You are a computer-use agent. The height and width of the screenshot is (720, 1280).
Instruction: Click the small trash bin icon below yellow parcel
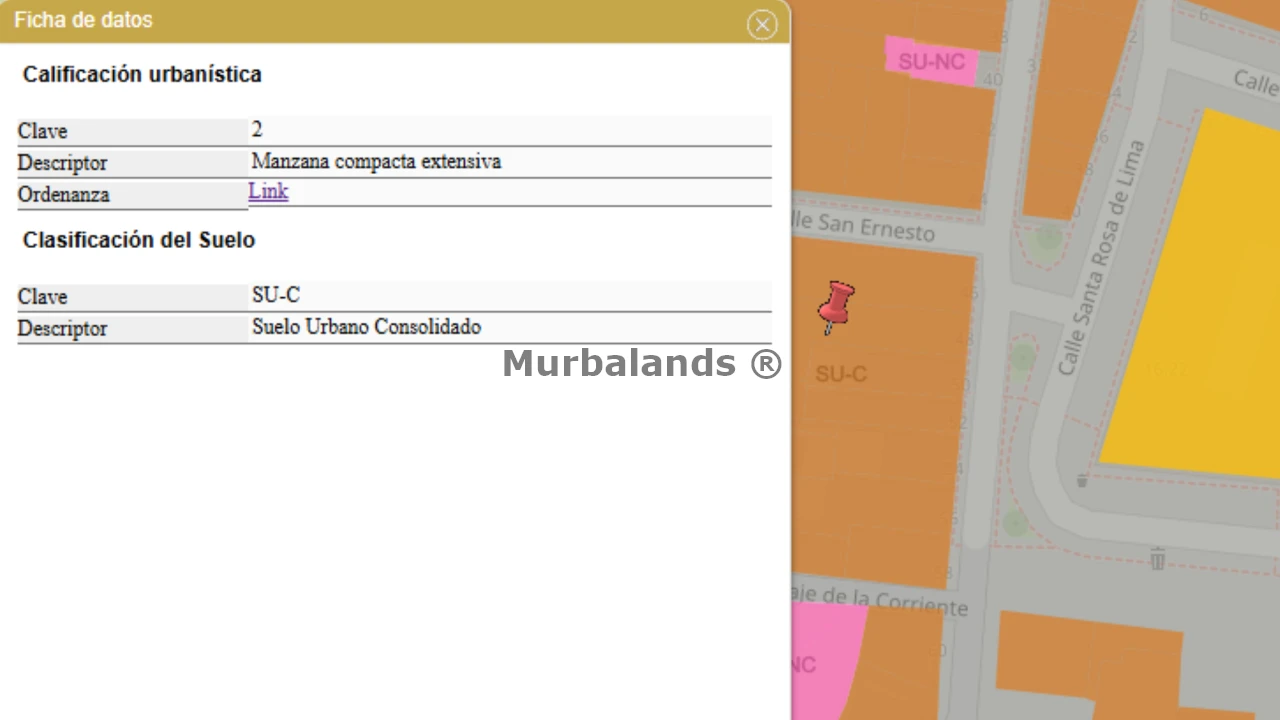coord(1081,481)
